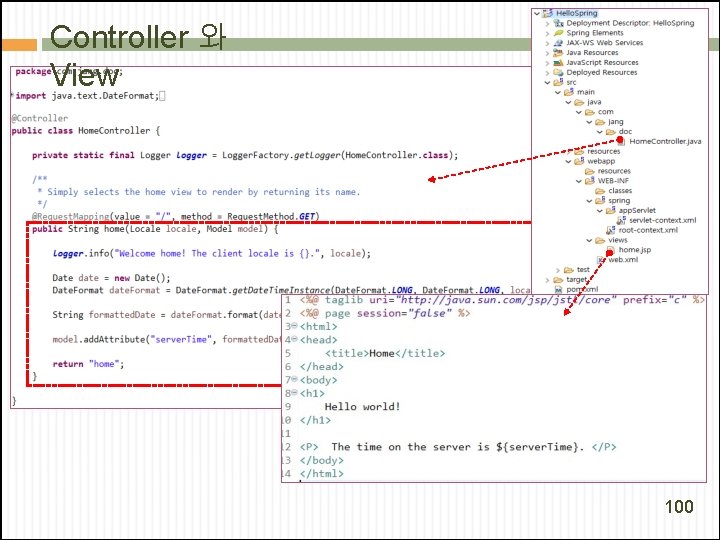Viewport: 720px width, 540px height.
Task: Expand the Java Resources node
Action: click(547, 53)
